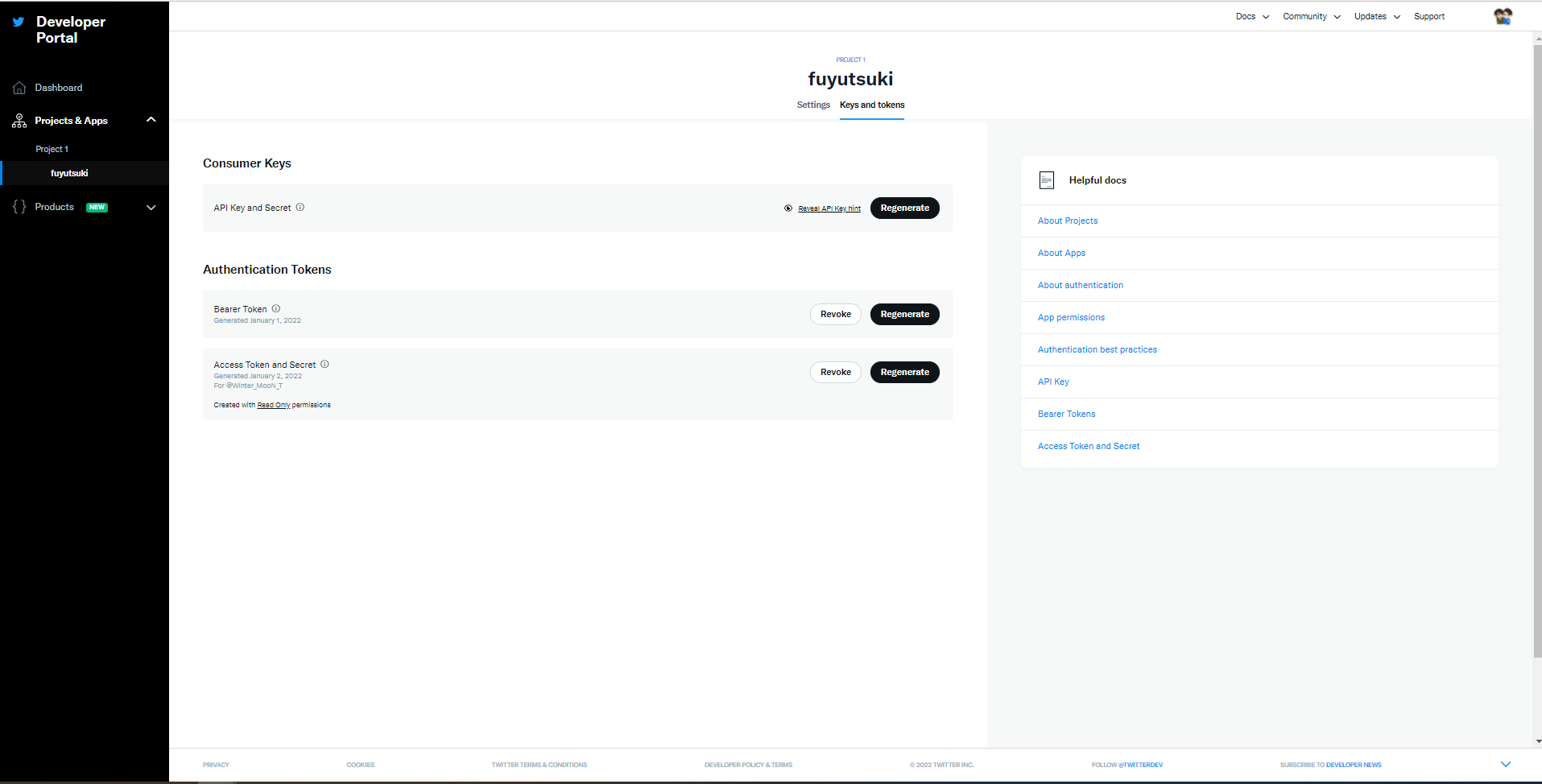The height and width of the screenshot is (784, 1542).
Task: Expand the Products section chevron
Action: [151, 208]
